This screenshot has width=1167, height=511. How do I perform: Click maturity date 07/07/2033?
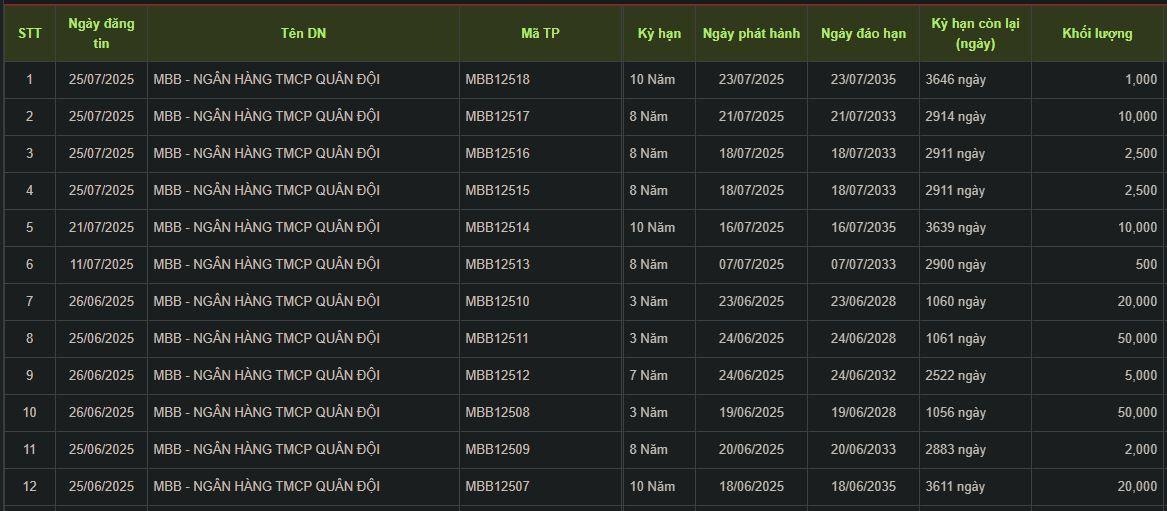863,265
